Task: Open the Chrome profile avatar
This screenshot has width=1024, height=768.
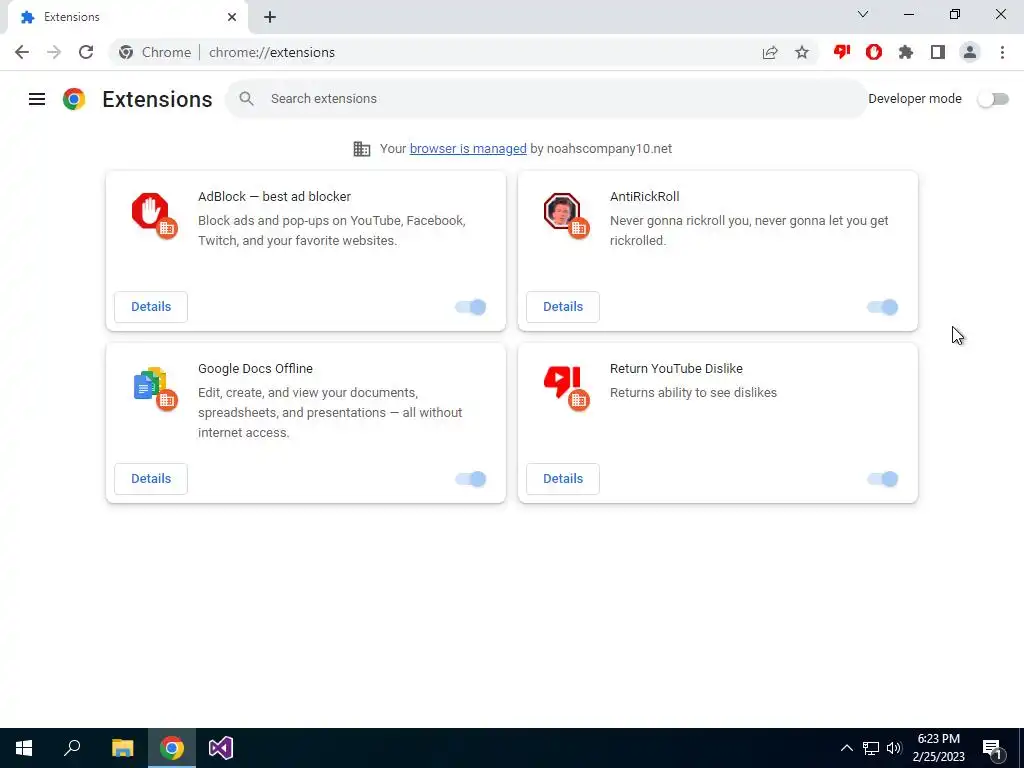Action: point(970,52)
